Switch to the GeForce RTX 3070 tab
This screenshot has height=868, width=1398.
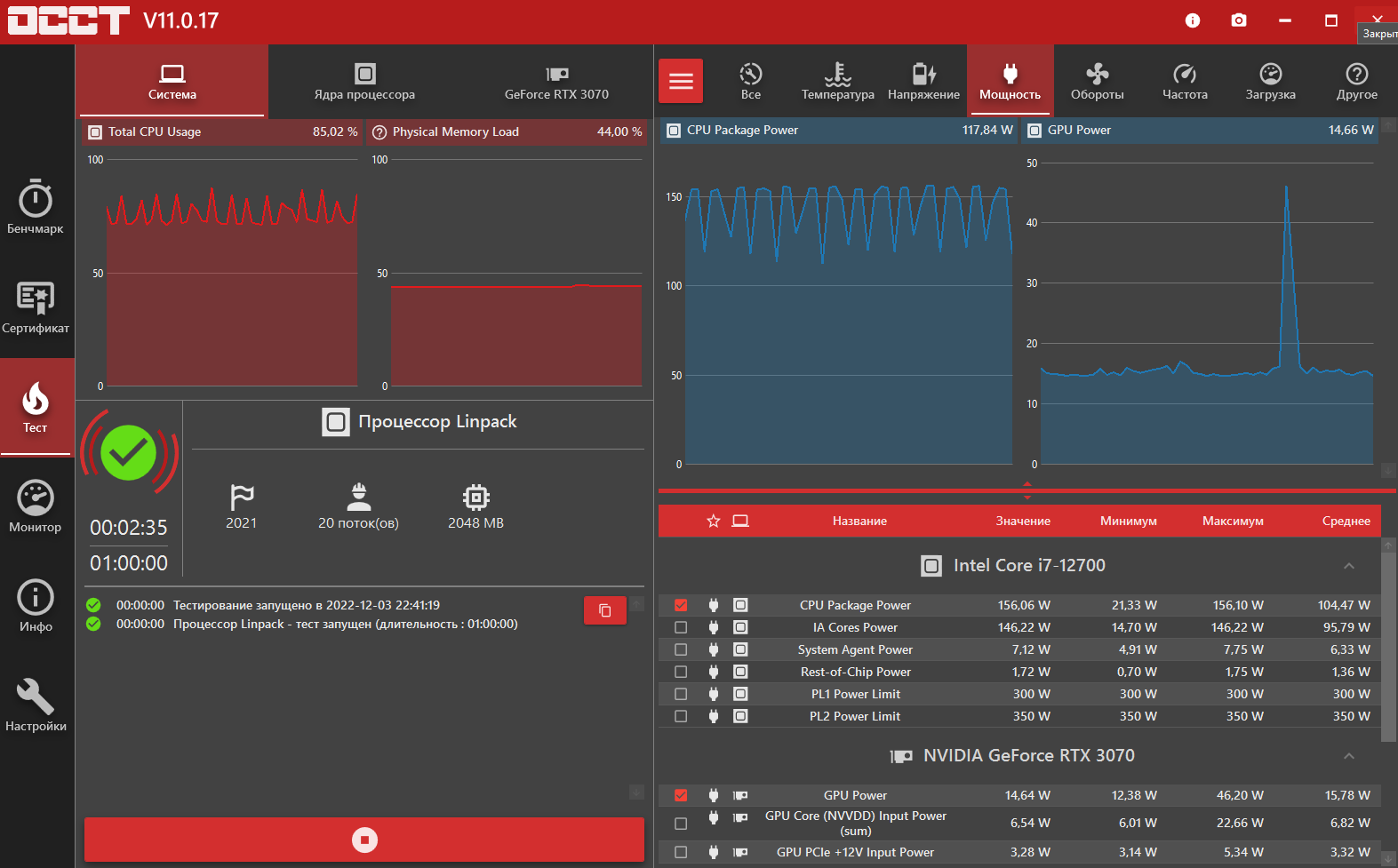click(556, 82)
